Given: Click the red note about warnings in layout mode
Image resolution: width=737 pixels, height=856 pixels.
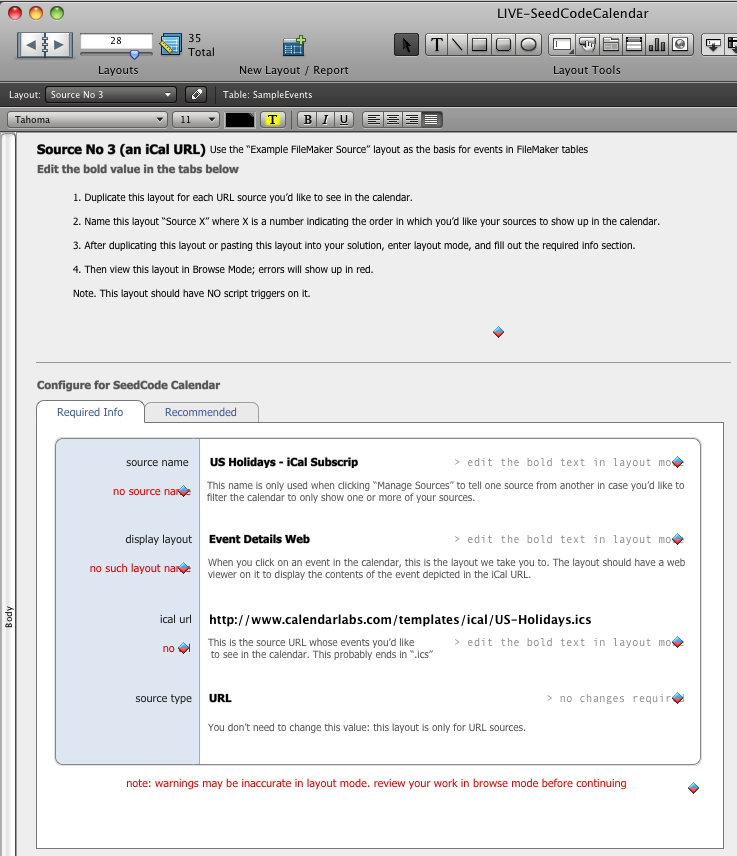Looking at the screenshot, I should (x=376, y=783).
